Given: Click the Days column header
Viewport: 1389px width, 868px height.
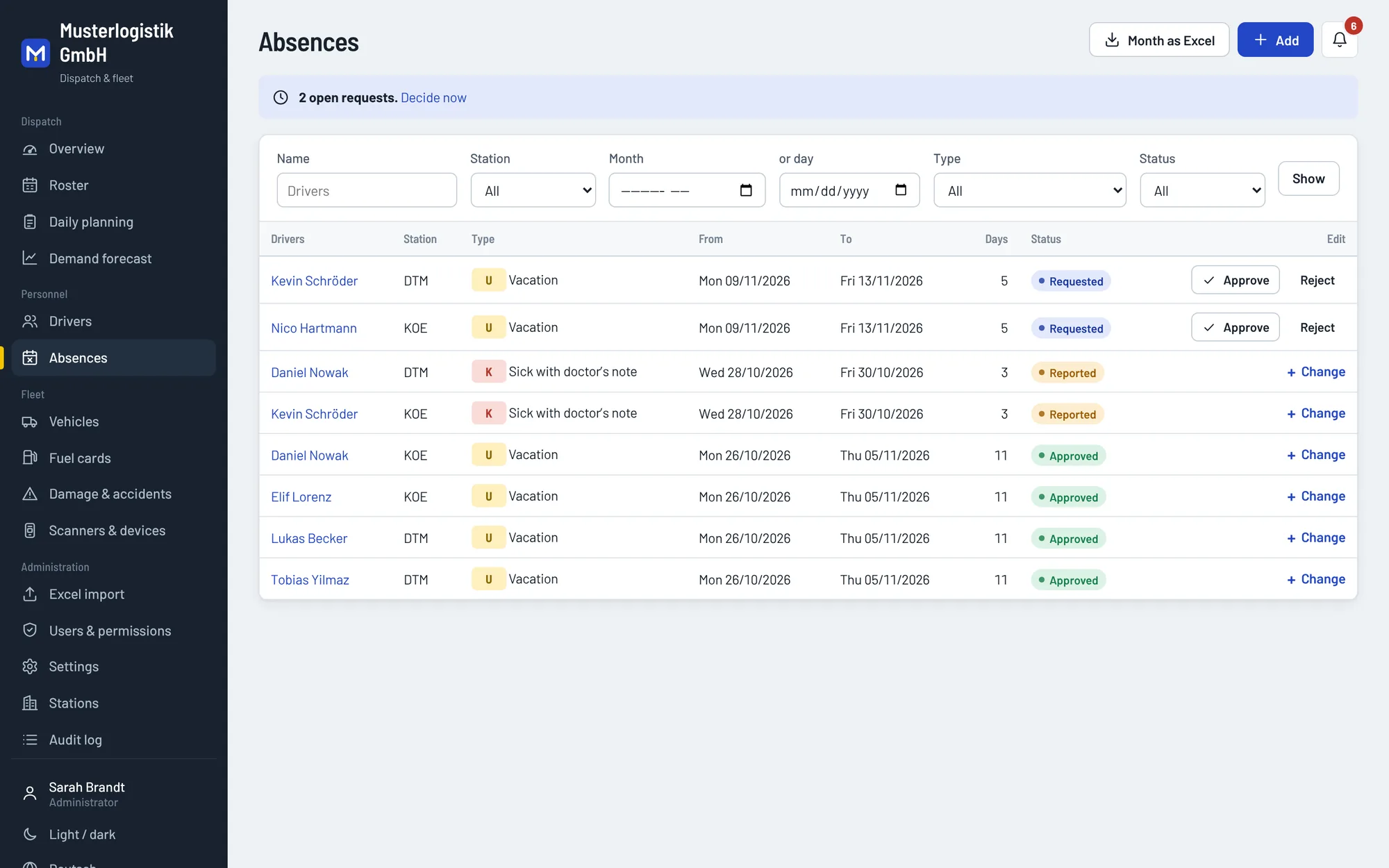Looking at the screenshot, I should 996,239.
